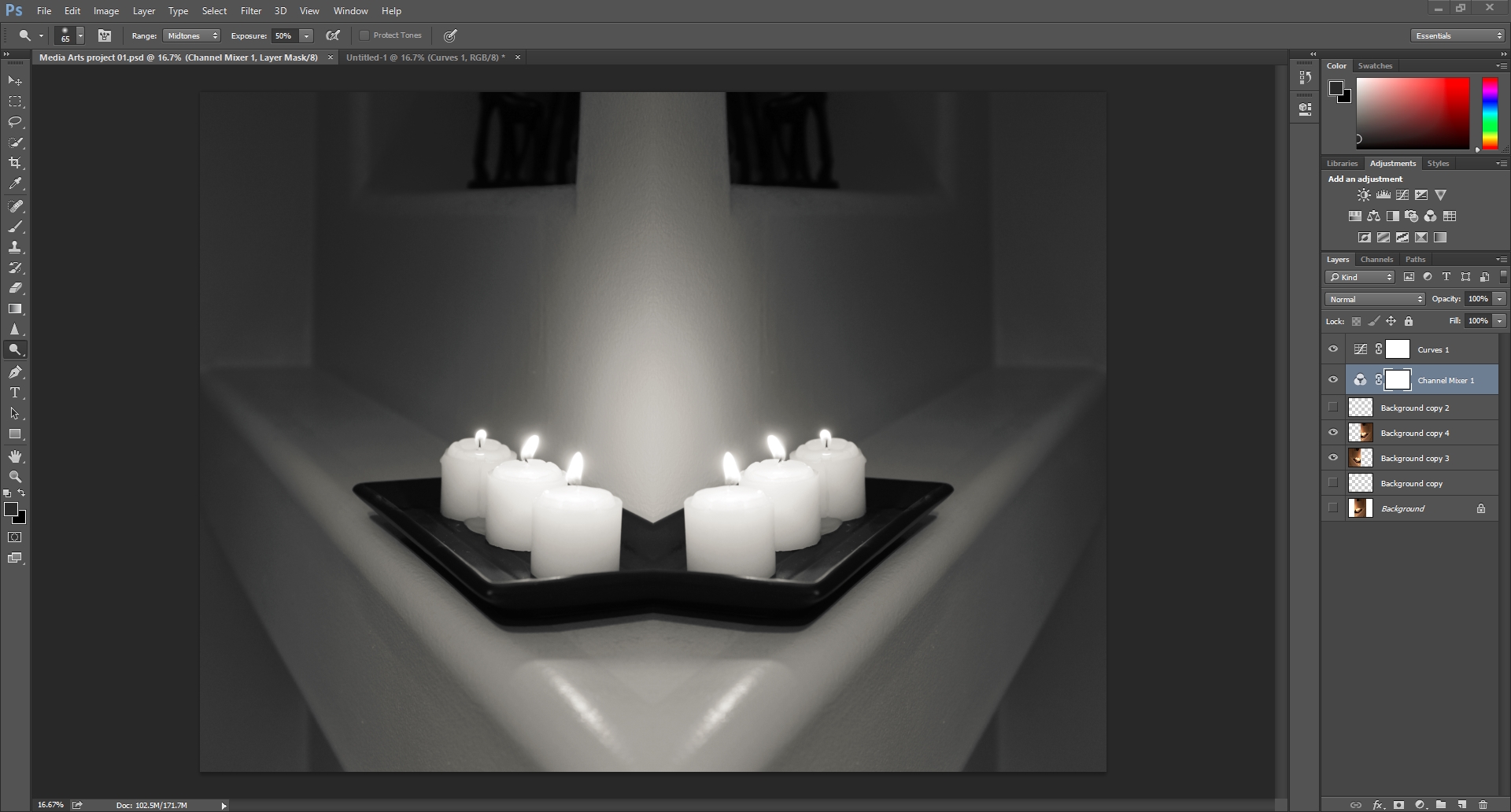The image size is (1511, 812).
Task: Click the Add layer mask icon
Action: [x=1398, y=805]
